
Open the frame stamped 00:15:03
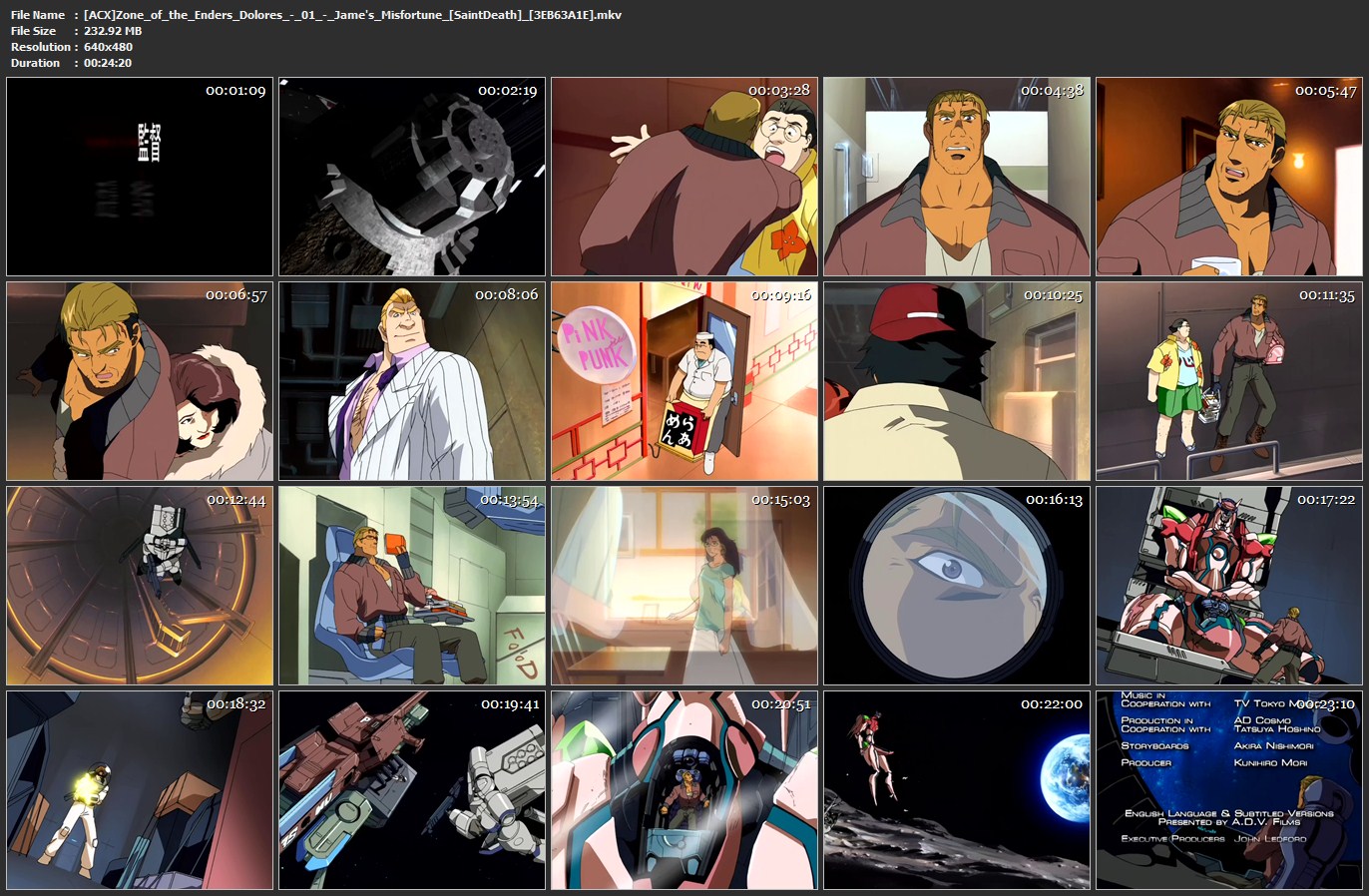tap(684, 586)
